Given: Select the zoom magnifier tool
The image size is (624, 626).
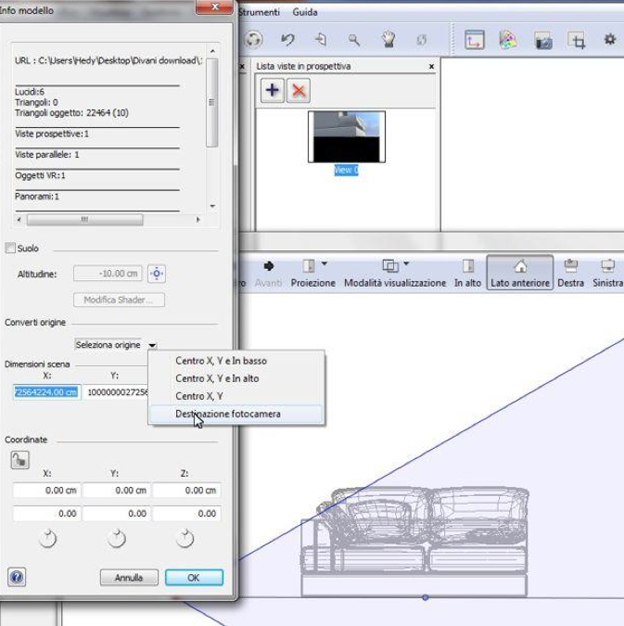Looking at the screenshot, I should coord(354,40).
